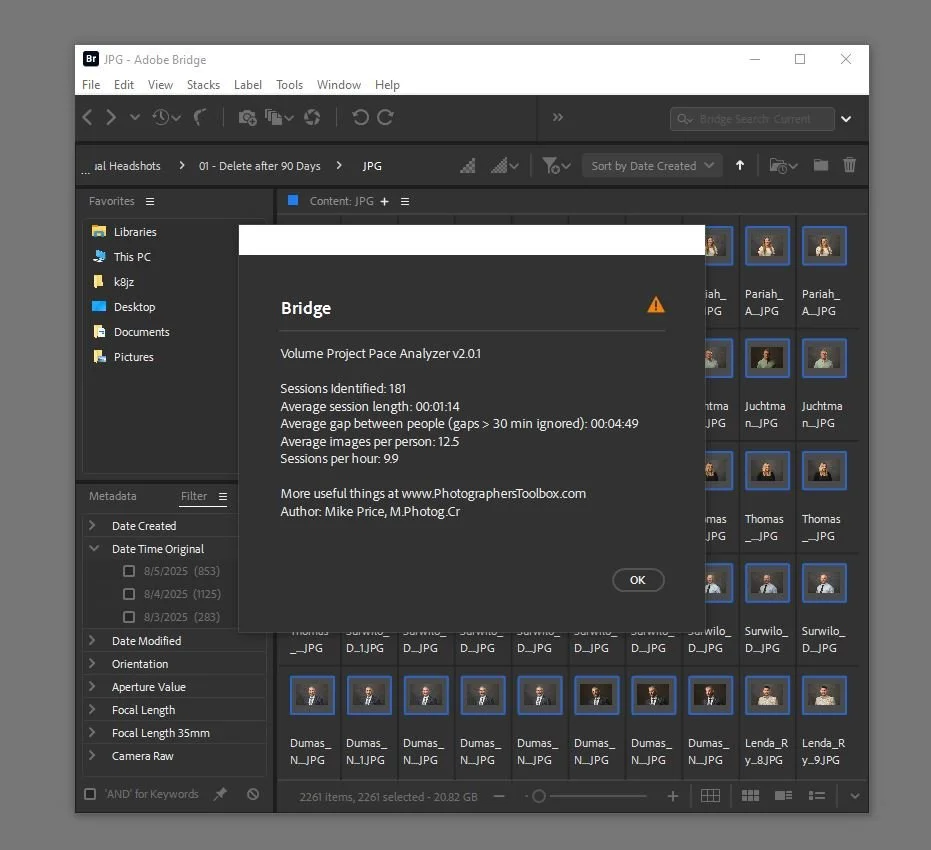Click the thumbnail quality icon
The image size is (931, 850).
coord(468,166)
